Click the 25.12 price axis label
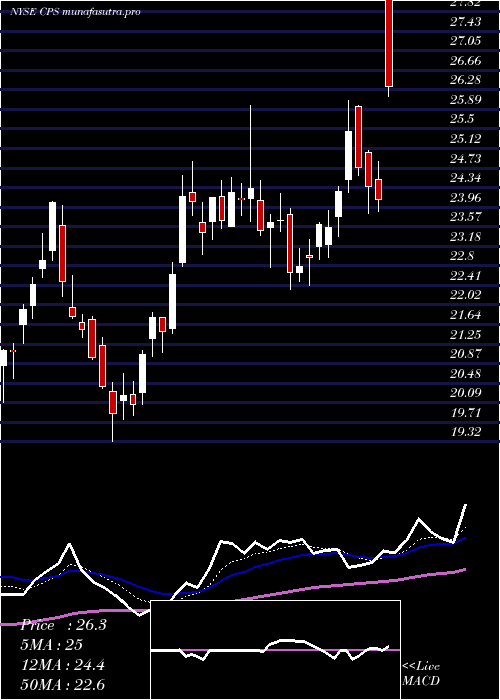 click(466, 138)
